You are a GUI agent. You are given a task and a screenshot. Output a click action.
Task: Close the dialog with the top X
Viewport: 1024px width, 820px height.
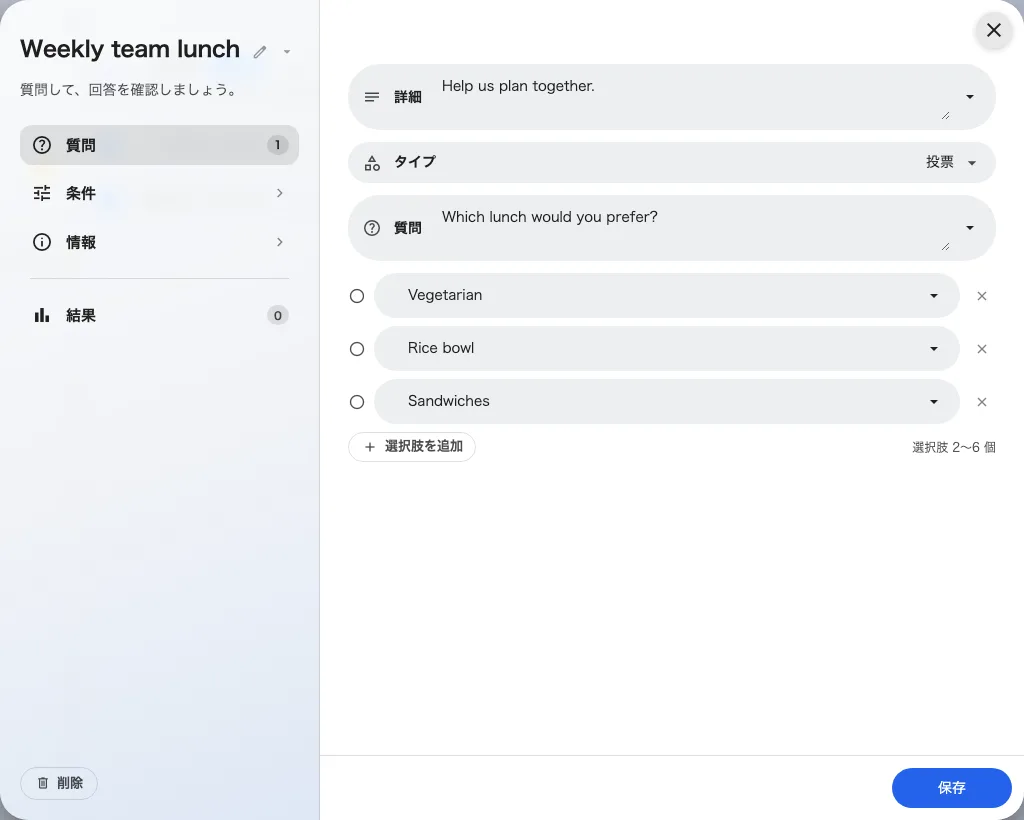(x=993, y=30)
